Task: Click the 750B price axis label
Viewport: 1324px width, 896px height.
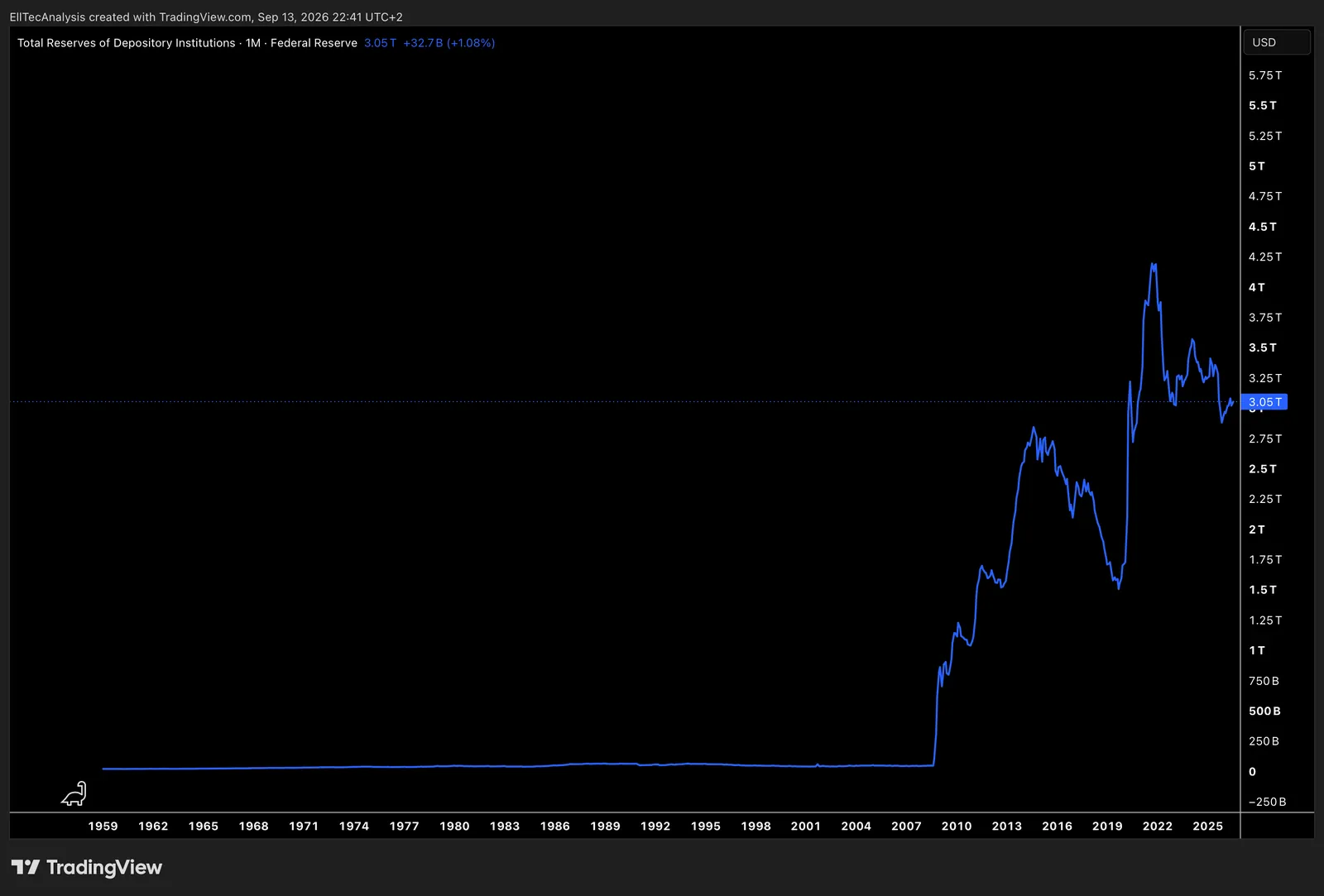Action: tap(1264, 681)
